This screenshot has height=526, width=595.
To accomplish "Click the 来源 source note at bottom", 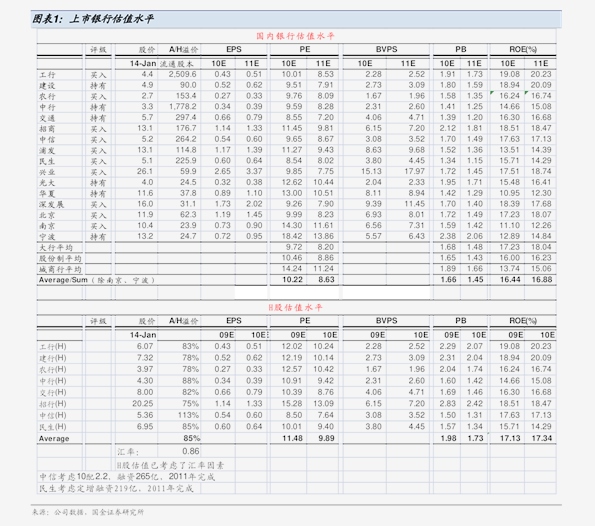I will [88, 512].
